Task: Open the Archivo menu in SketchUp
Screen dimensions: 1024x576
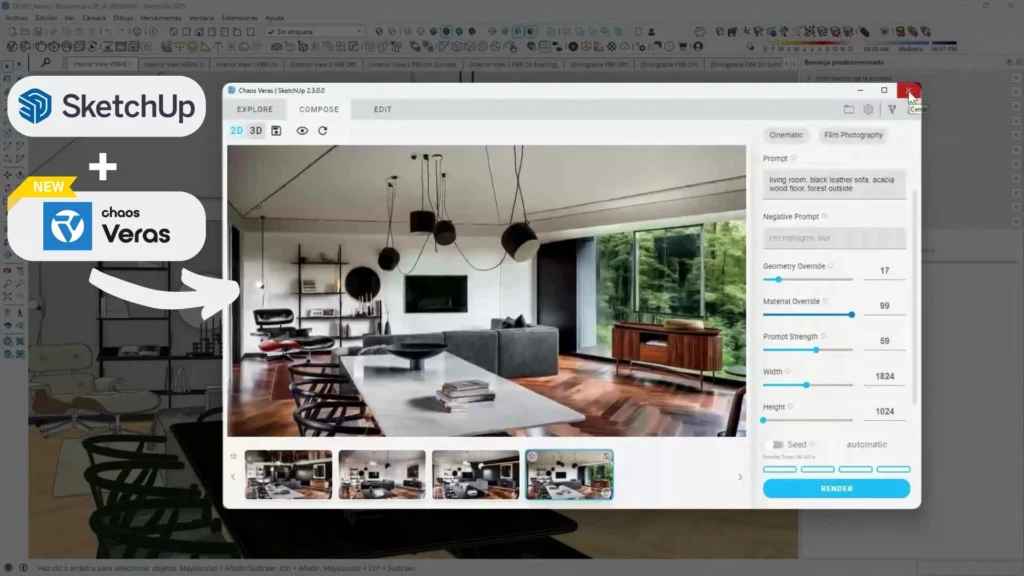Action: tap(16, 18)
